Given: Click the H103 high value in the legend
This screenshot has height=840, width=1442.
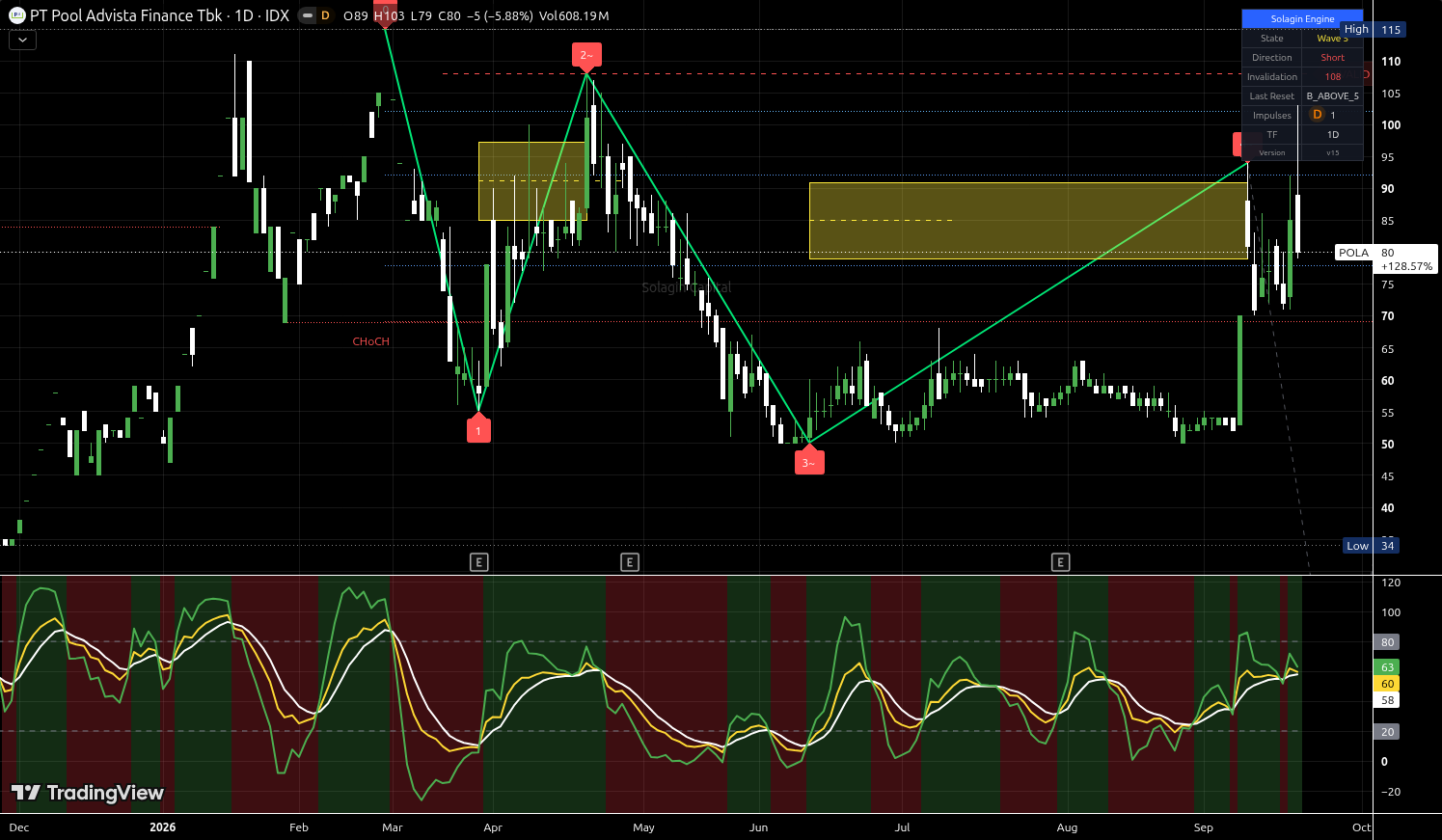Looking at the screenshot, I should tap(390, 16).
